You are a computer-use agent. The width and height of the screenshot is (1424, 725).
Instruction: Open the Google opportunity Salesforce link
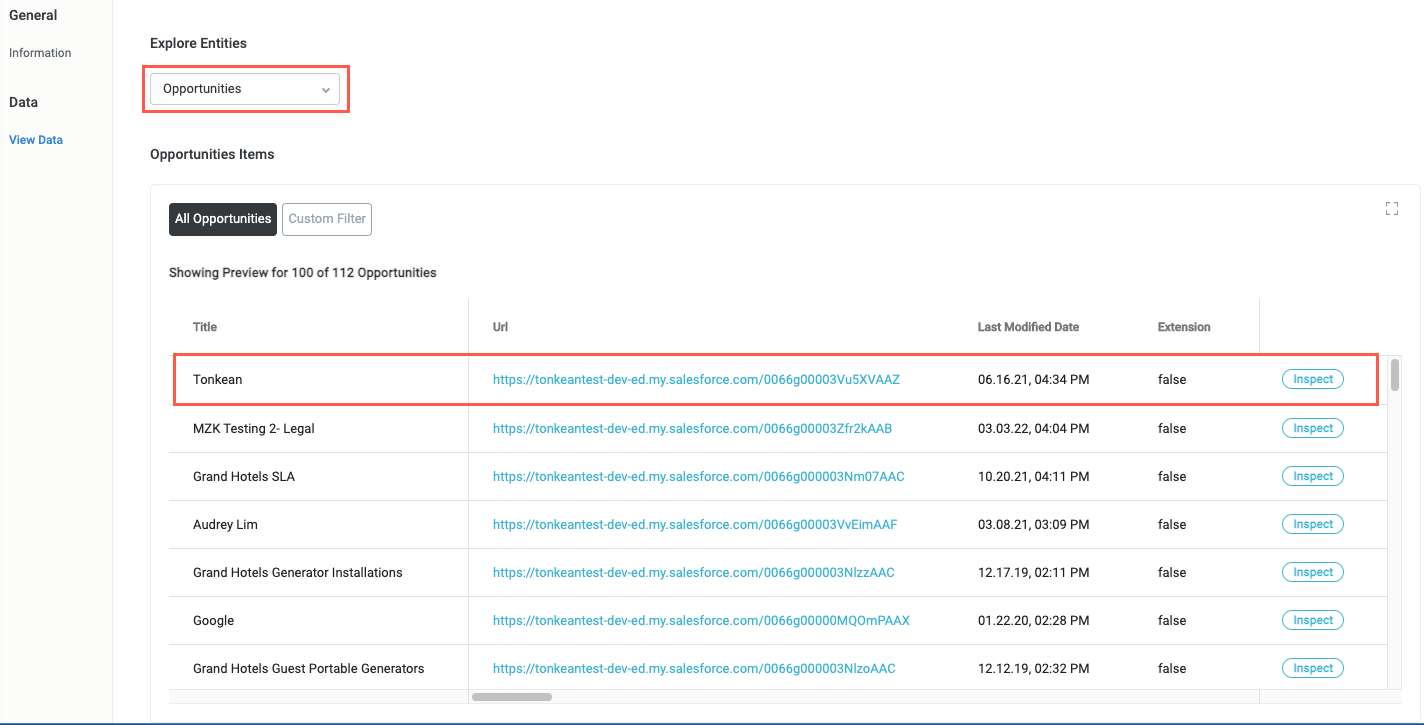(x=701, y=621)
